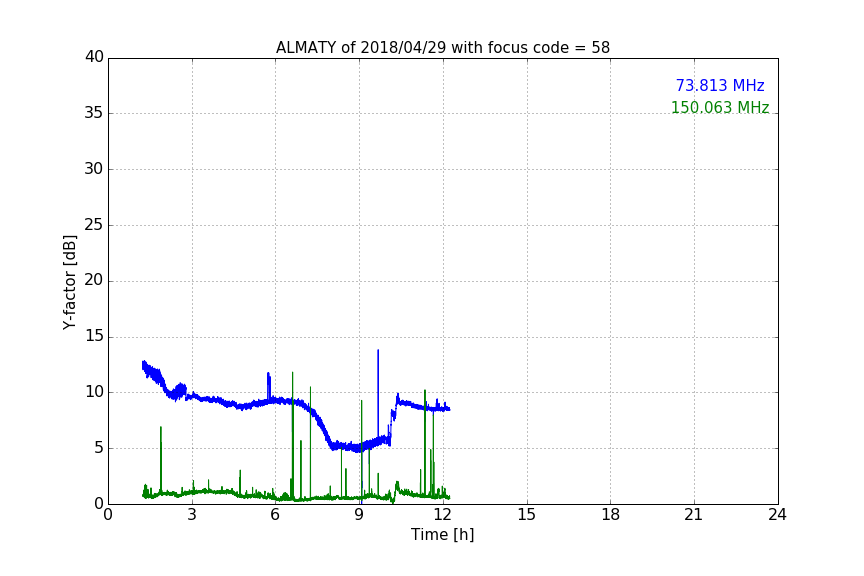The image size is (864, 576).
Task: Click the y-axis tick label '30'
Action: click(94, 169)
